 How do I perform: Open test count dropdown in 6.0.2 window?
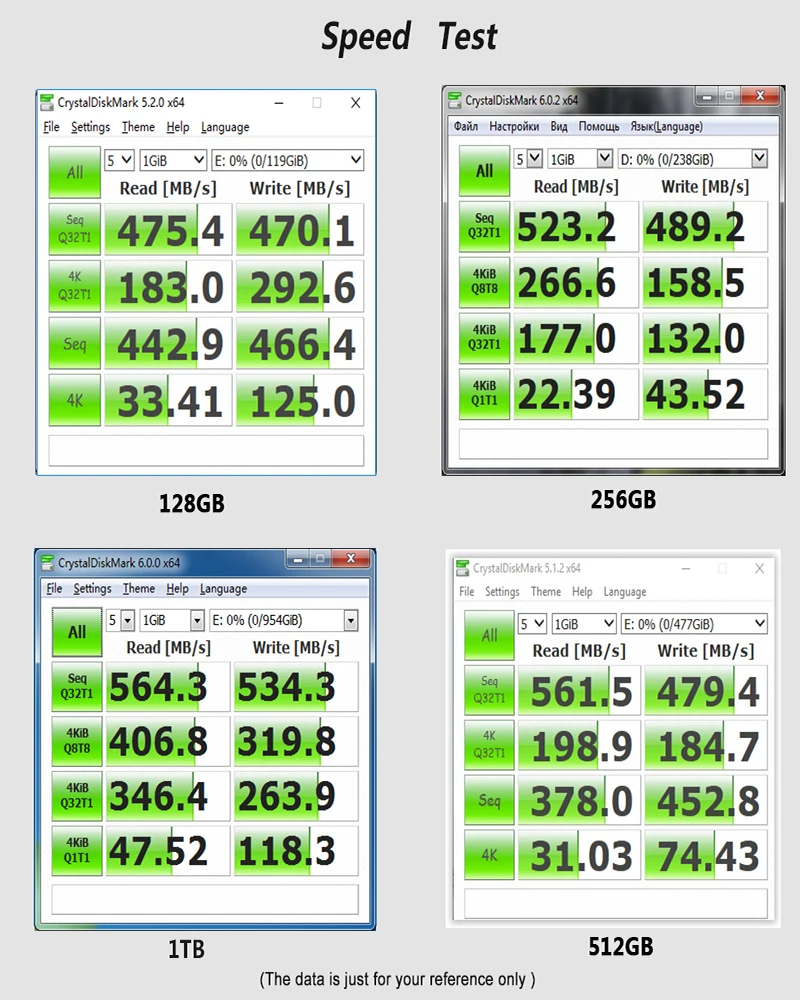point(528,158)
